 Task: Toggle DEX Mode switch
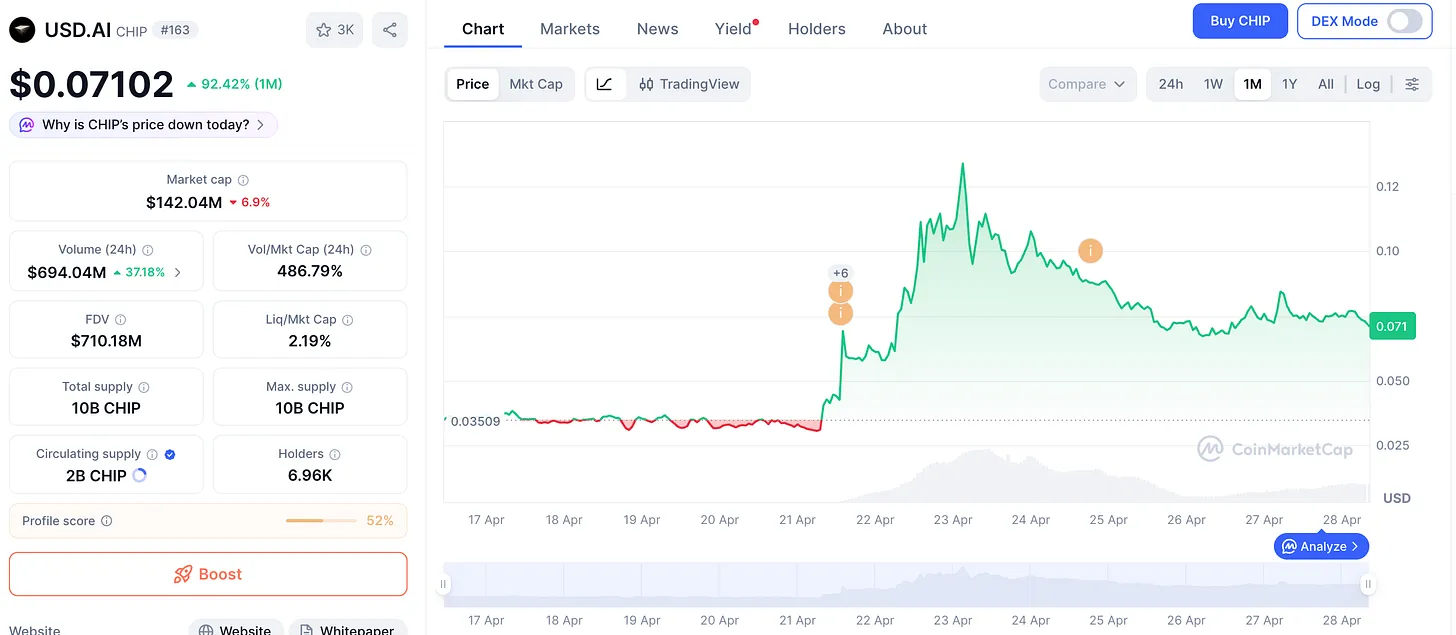click(1404, 21)
